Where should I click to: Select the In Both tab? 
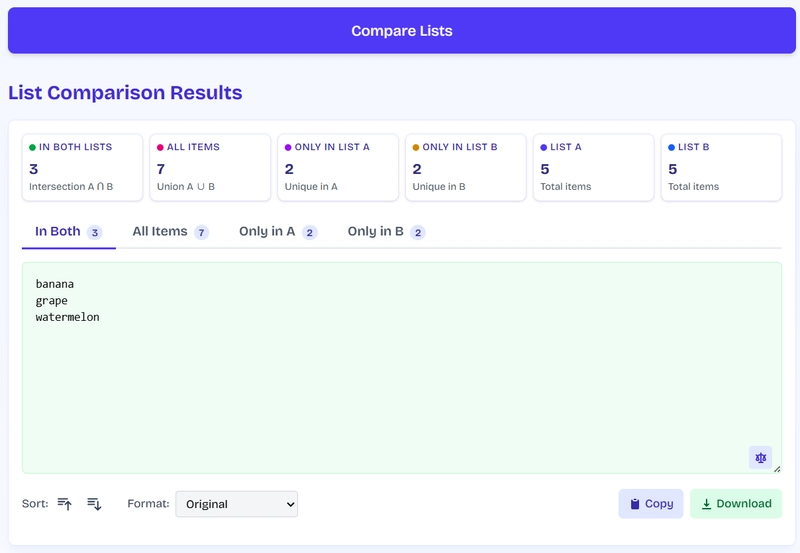point(68,232)
